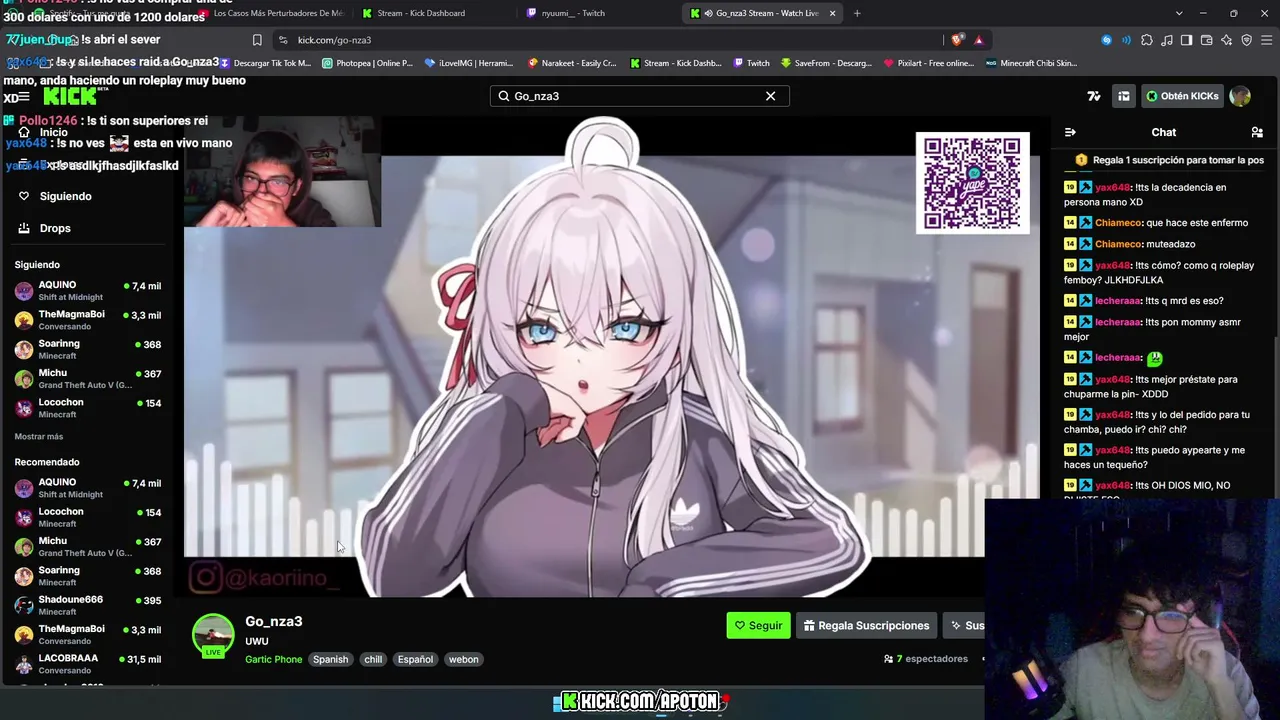Click the Obtén KICKs button

click(x=1183, y=96)
